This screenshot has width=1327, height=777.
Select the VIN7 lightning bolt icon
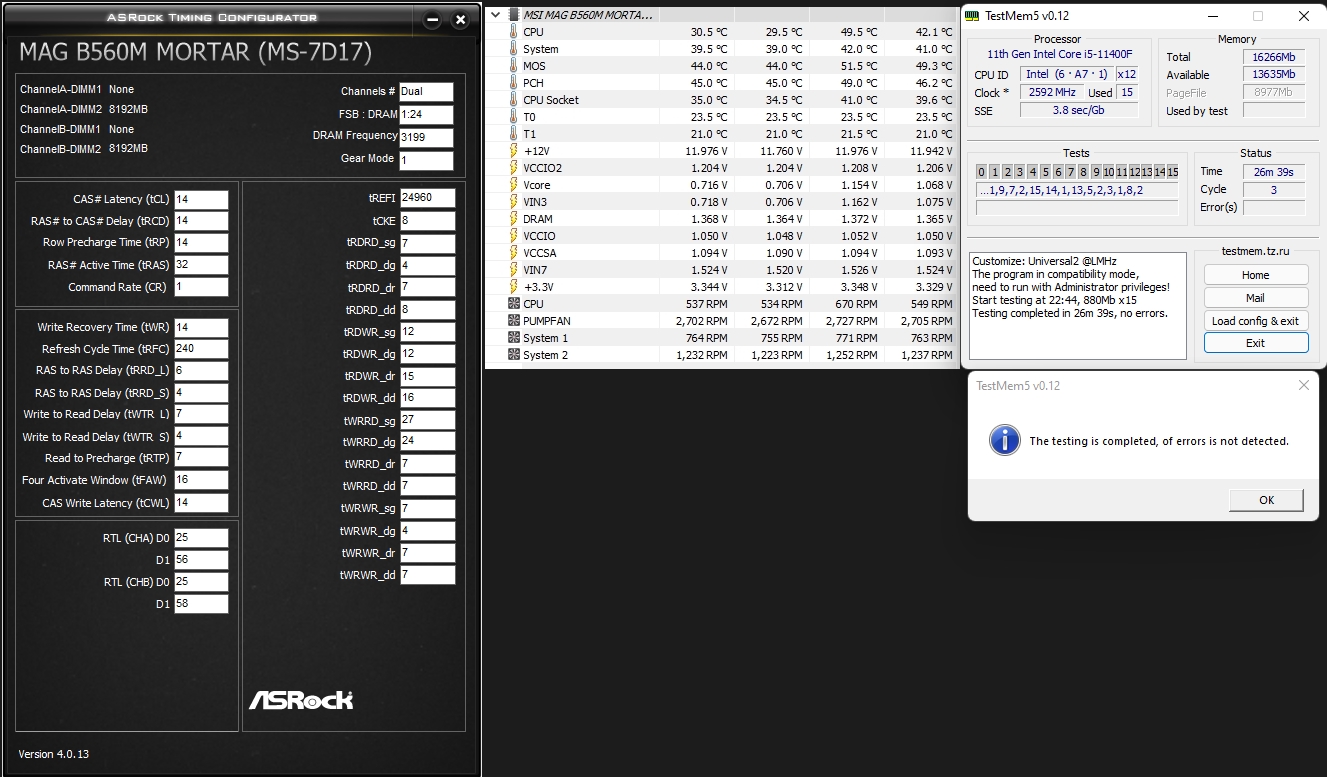(514, 270)
